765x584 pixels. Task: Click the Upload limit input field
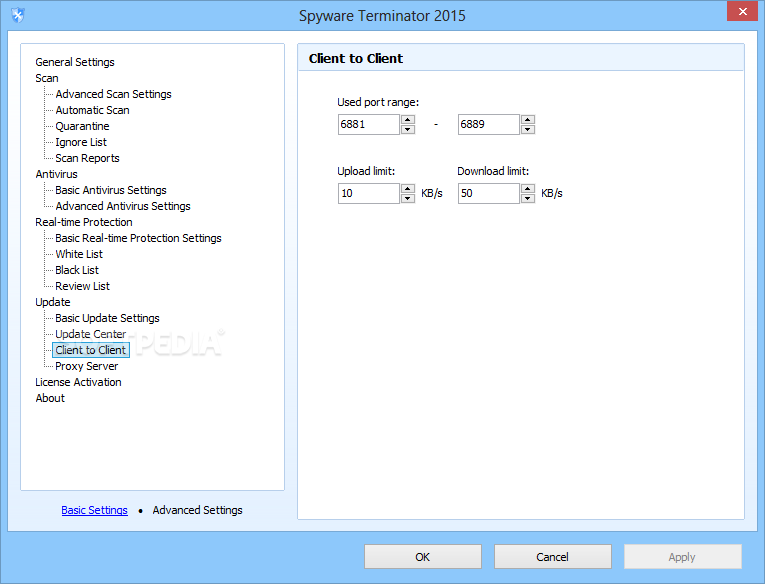tap(369, 193)
